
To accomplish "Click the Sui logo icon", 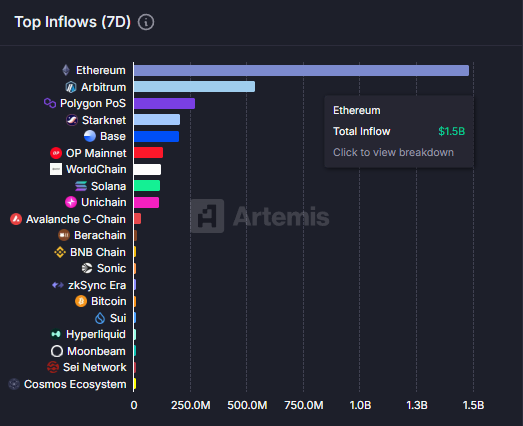I will point(100,318).
